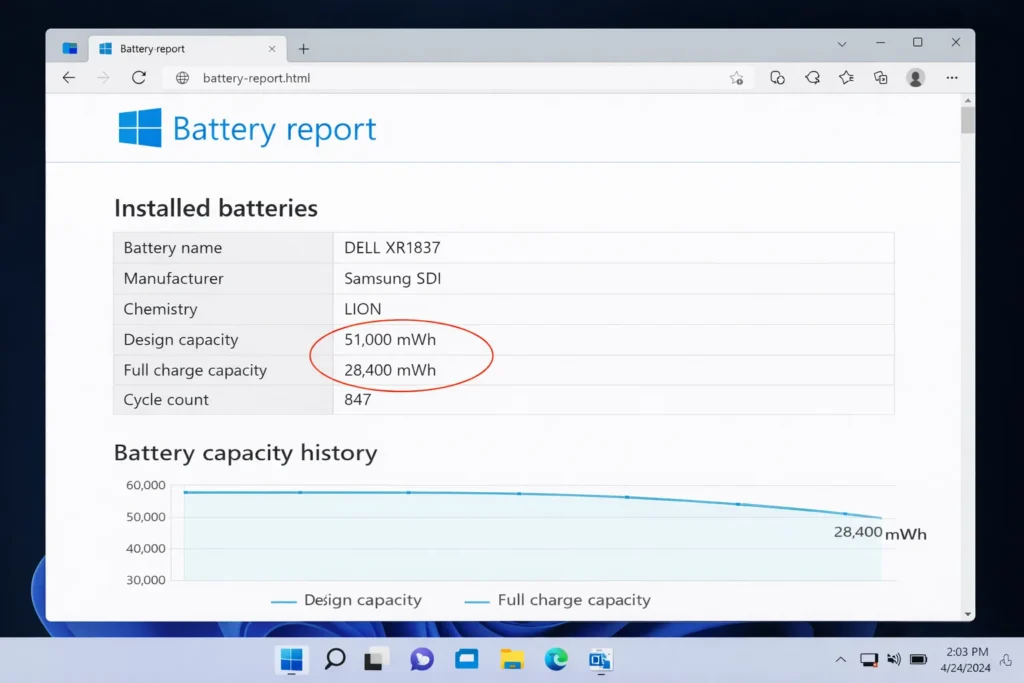
Task: Reload battery-report.html
Action: [139, 78]
